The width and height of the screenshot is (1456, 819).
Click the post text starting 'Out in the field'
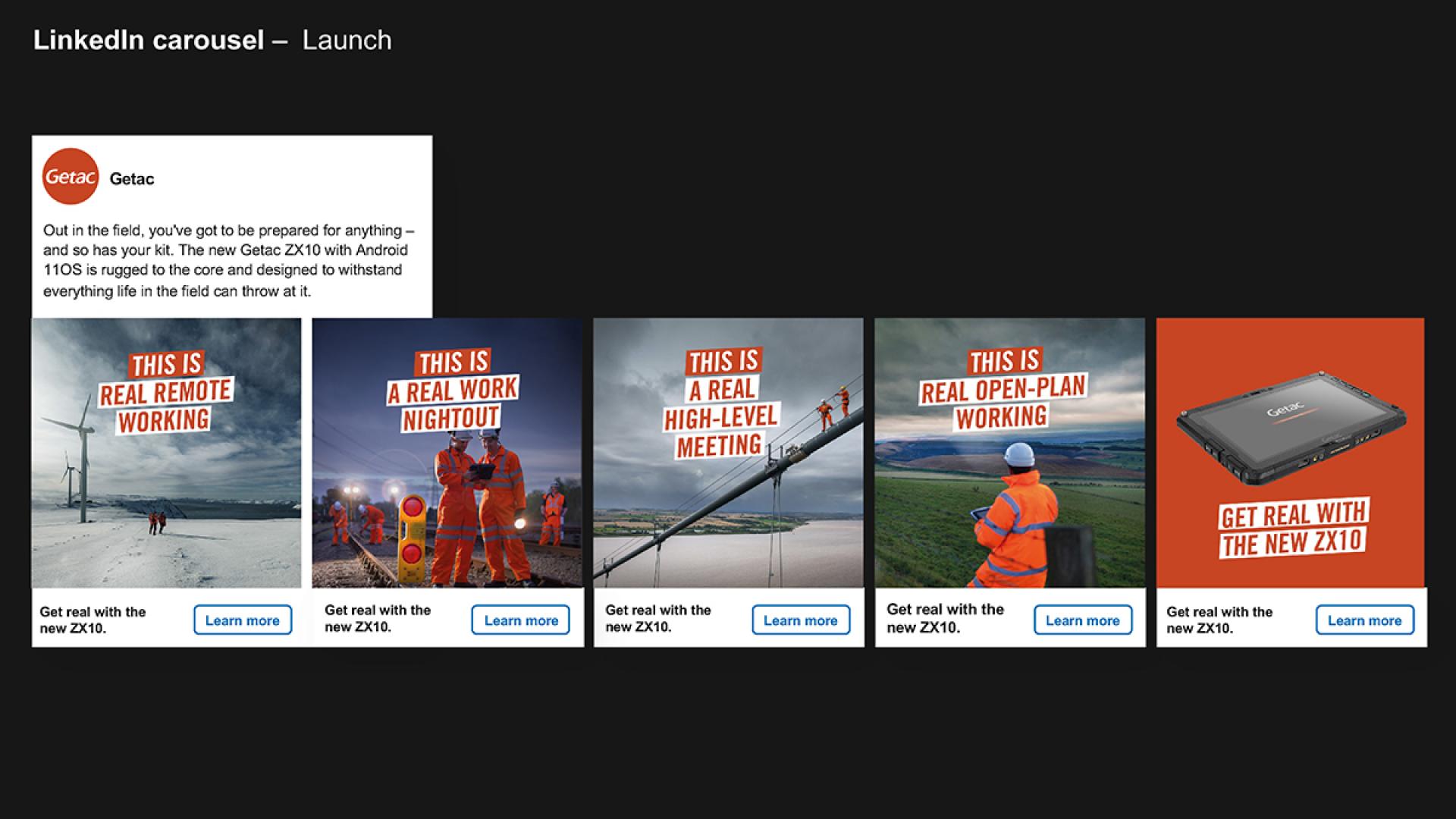coord(229,260)
